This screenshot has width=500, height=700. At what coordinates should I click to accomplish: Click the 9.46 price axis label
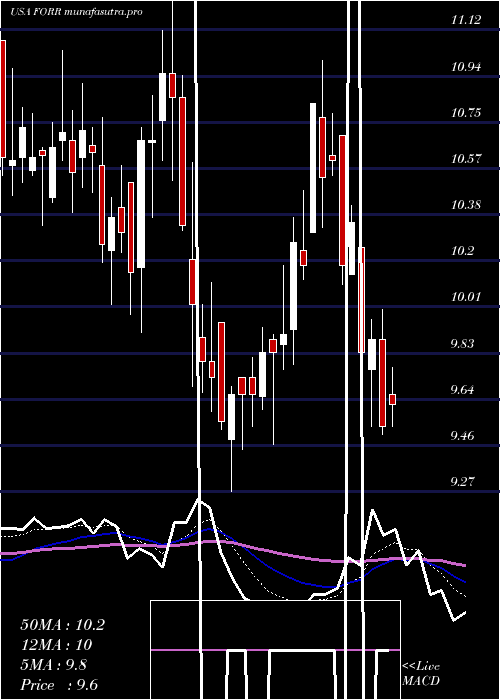click(462, 436)
